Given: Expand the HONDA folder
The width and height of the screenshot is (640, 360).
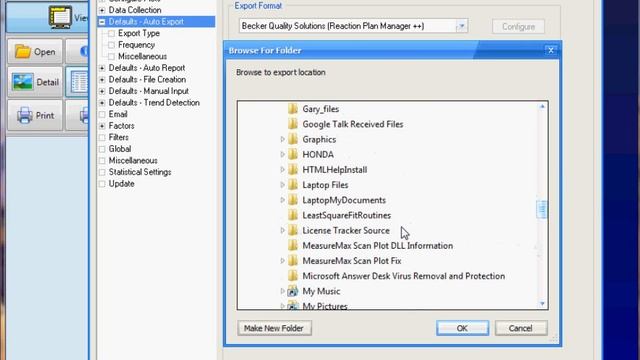Looking at the screenshot, I should tap(282, 154).
